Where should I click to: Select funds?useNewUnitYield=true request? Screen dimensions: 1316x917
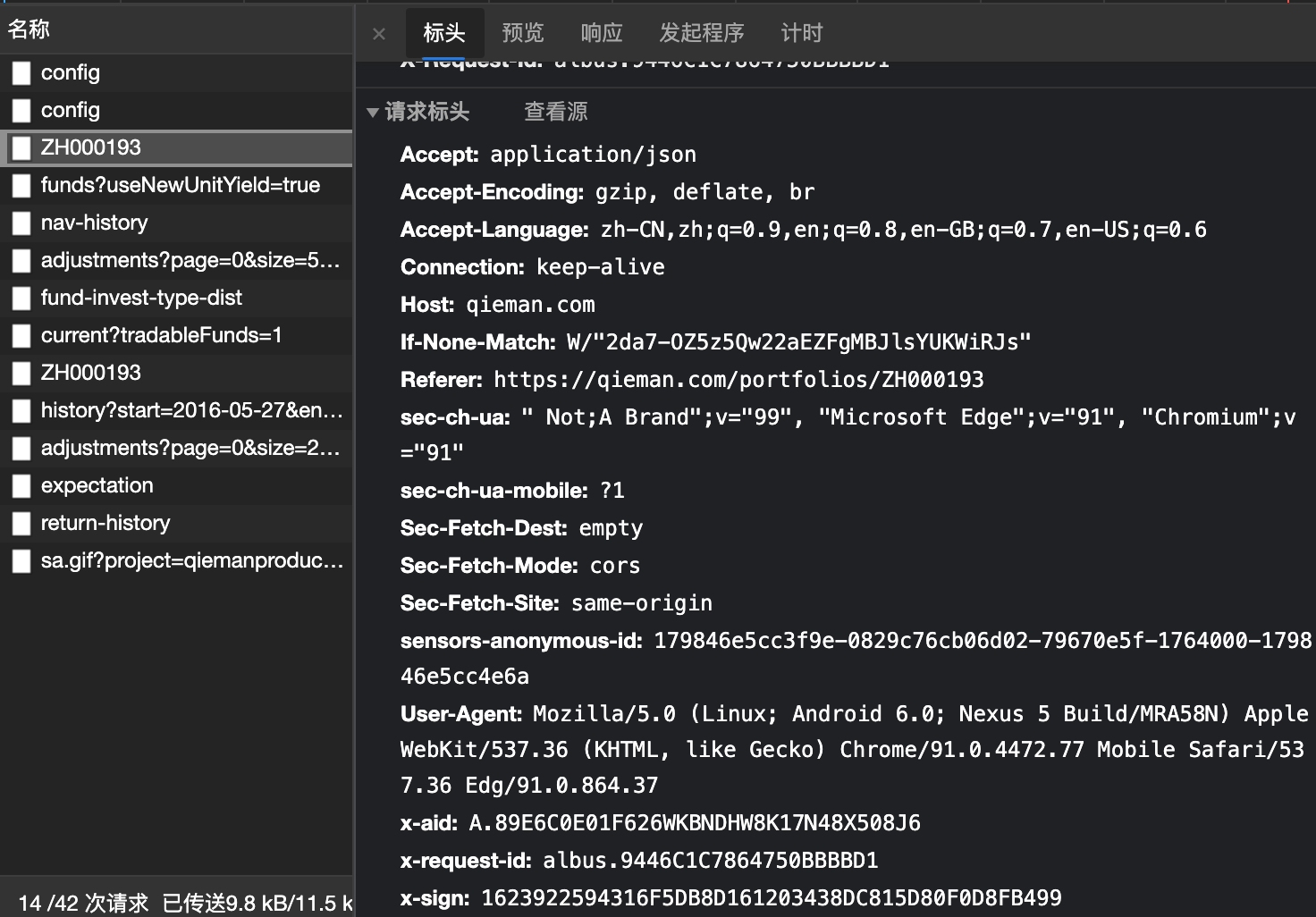pos(176,185)
